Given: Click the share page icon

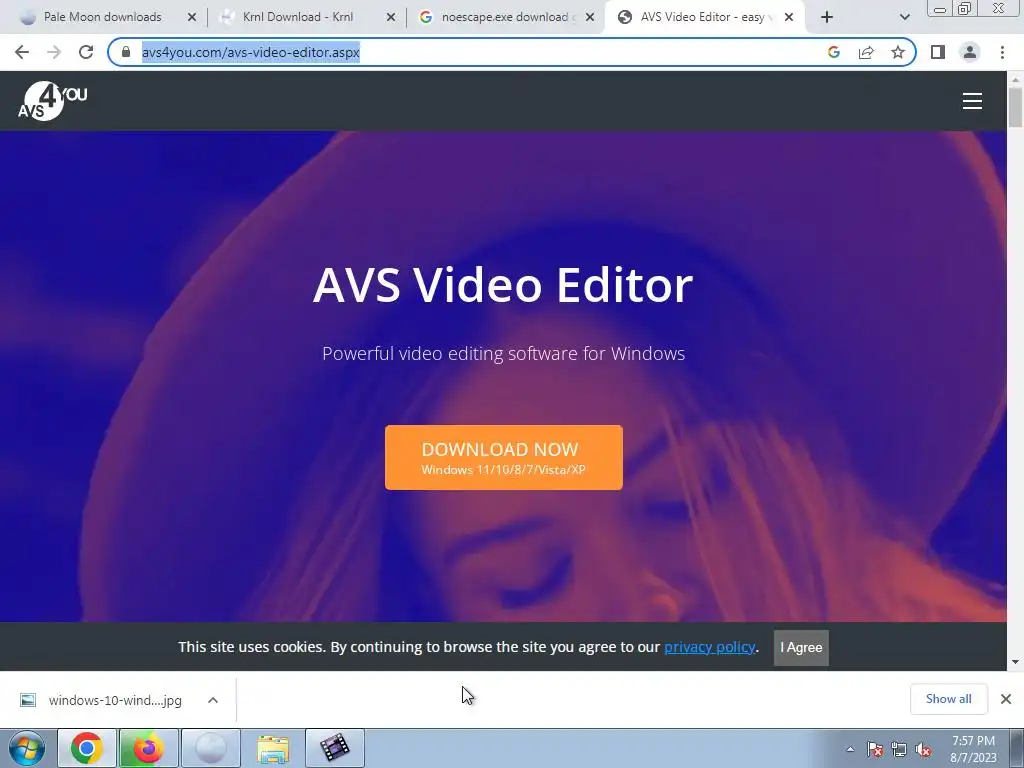Looking at the screenshot, I should pyautogui.click(x=866, y=52).
